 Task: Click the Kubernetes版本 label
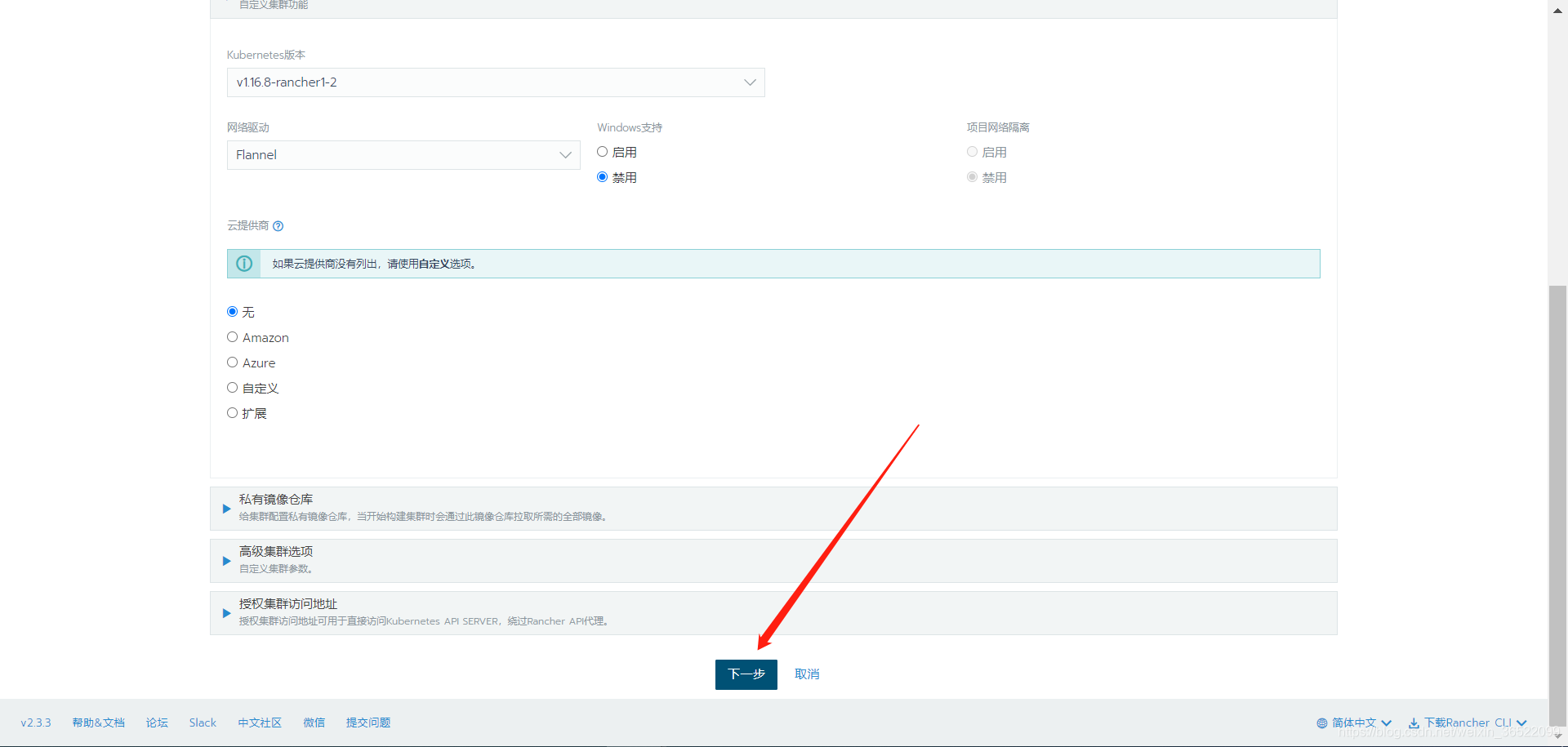click(266, 55)
